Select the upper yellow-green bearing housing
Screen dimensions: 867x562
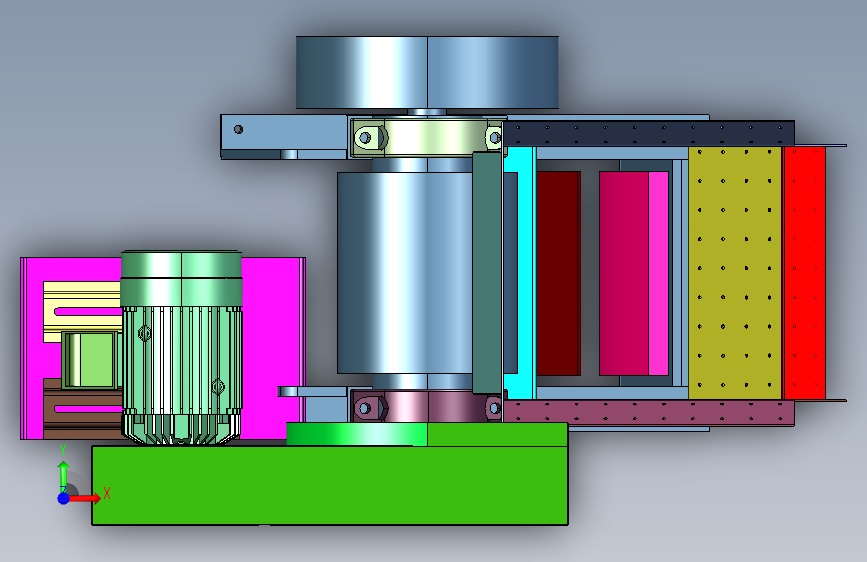pyautogui.click(x=429, y=137)
